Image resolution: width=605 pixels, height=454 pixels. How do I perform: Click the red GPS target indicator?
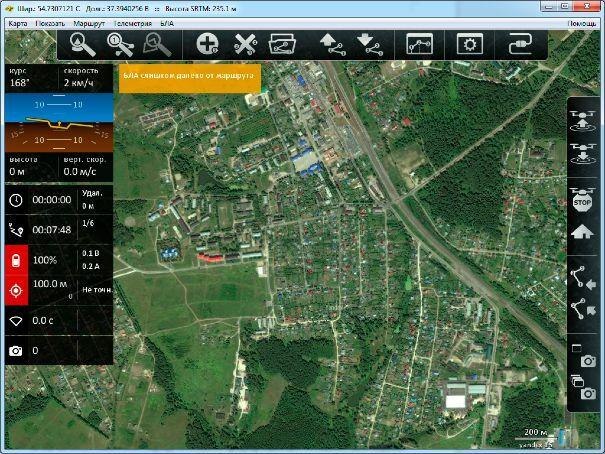click(16, 290)
